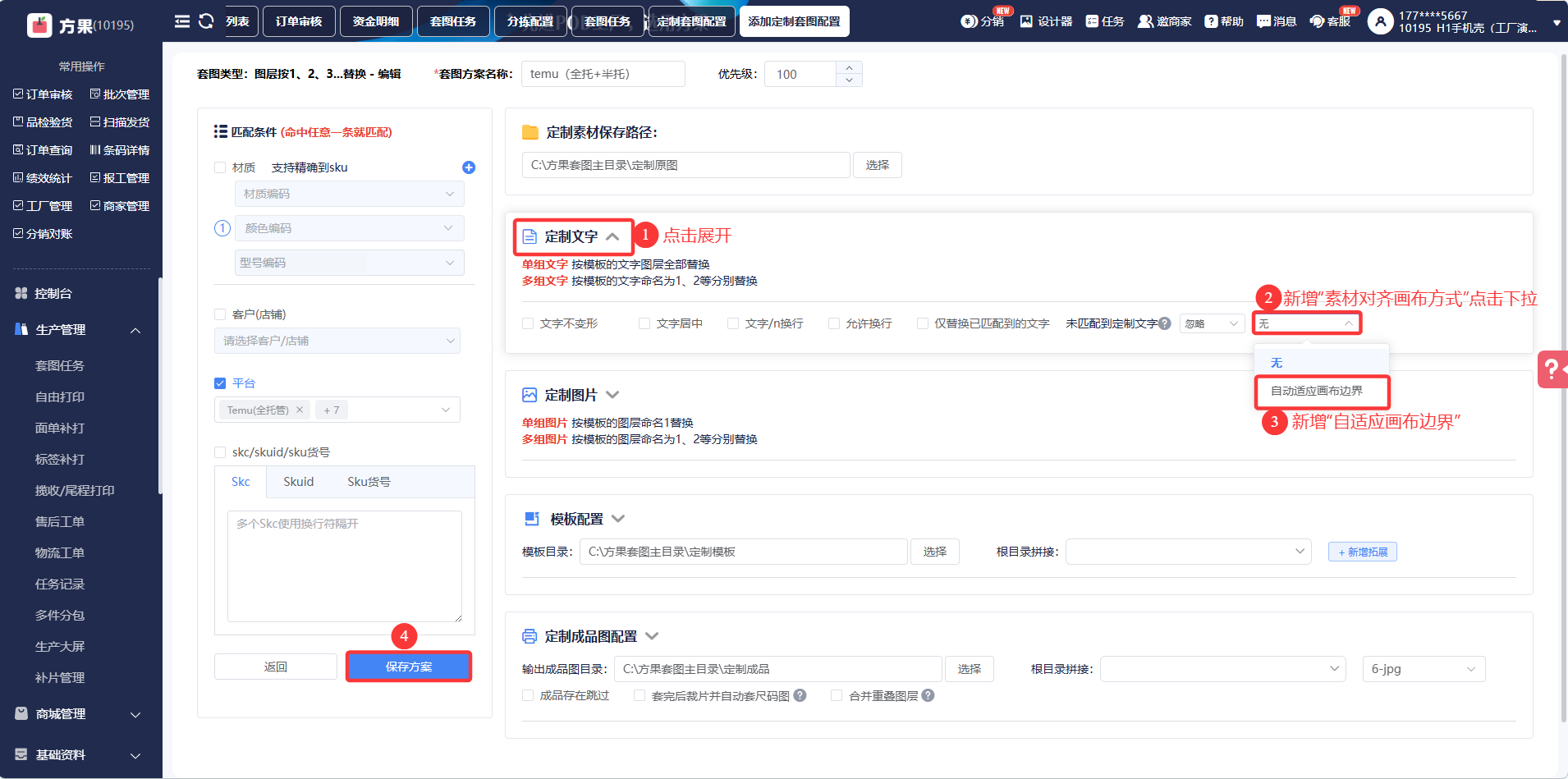Viewport: 1568px width, 779px height.
Task: Tick the 允许换行 checkbox
Action: point(834,323)
